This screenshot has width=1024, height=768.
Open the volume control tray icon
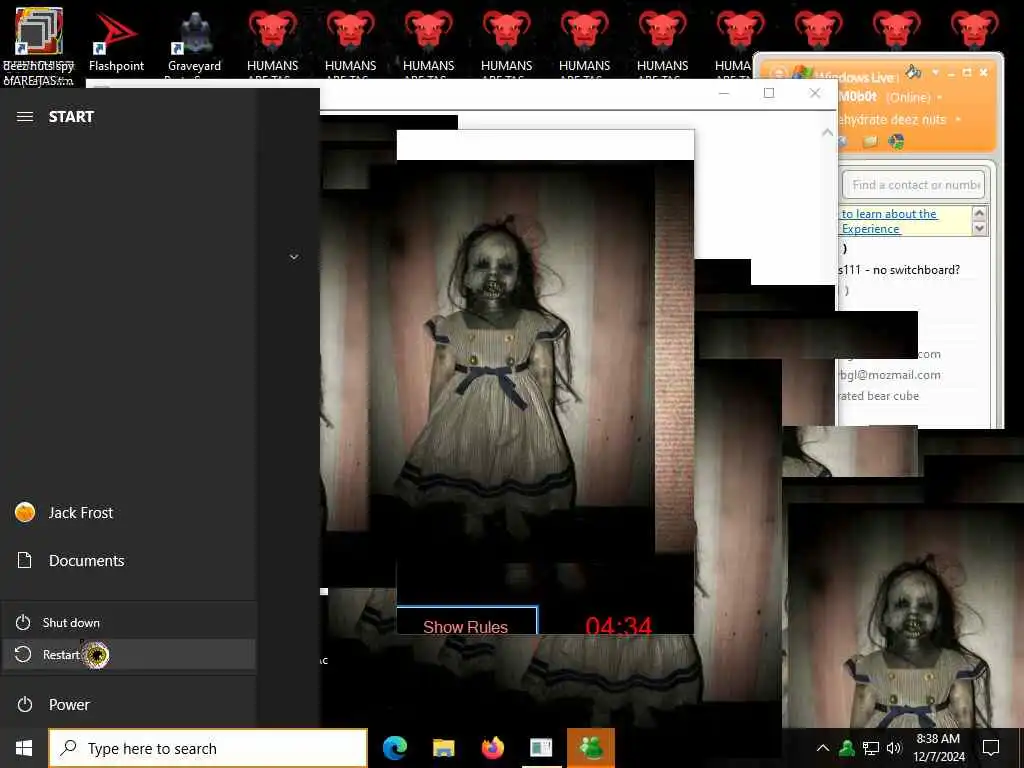pos(894,748)
